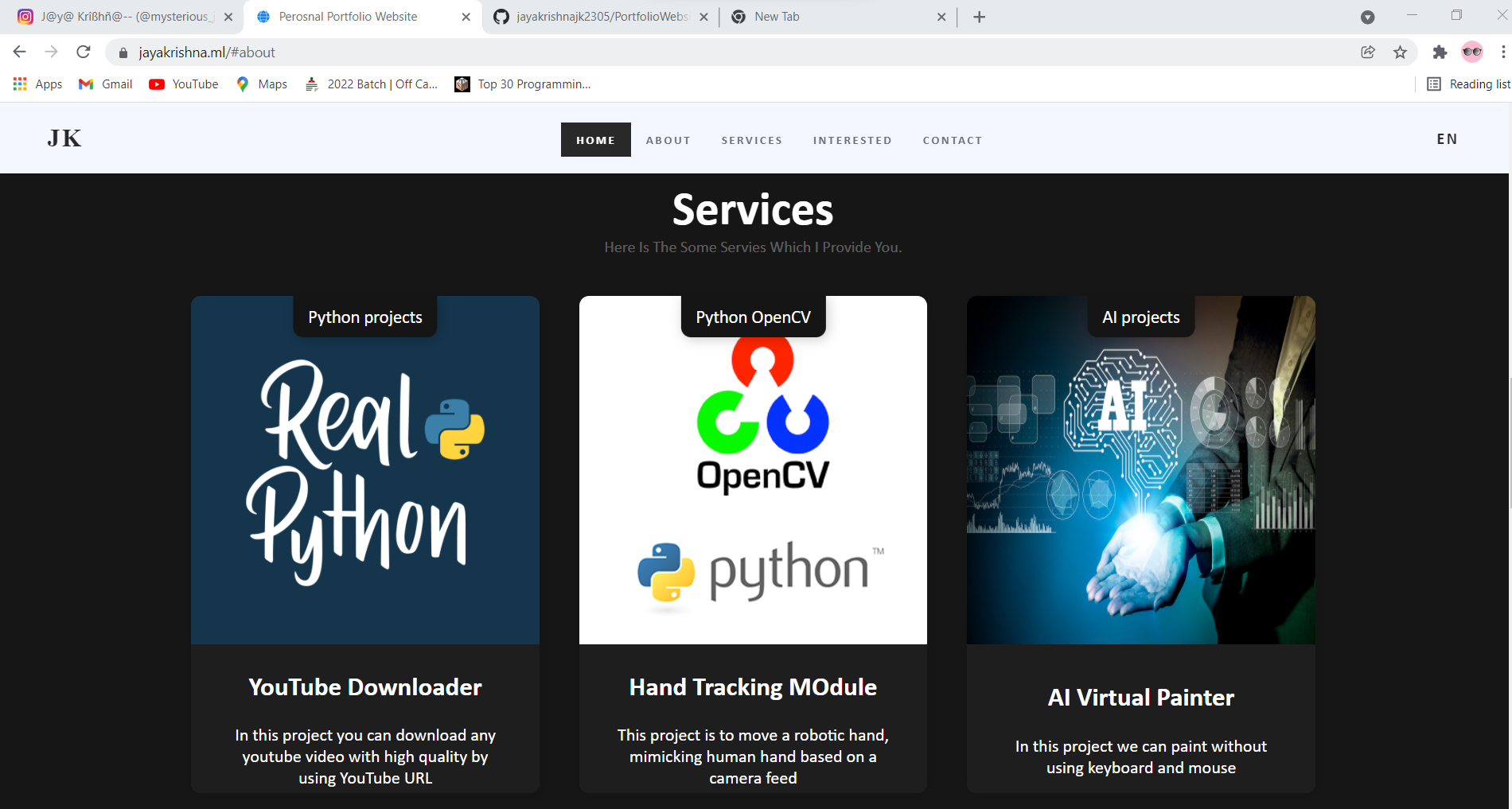This screenshot has height=809, width=1512.
Task: Open the INTERESTED nav link
Action: coord(852,140)
